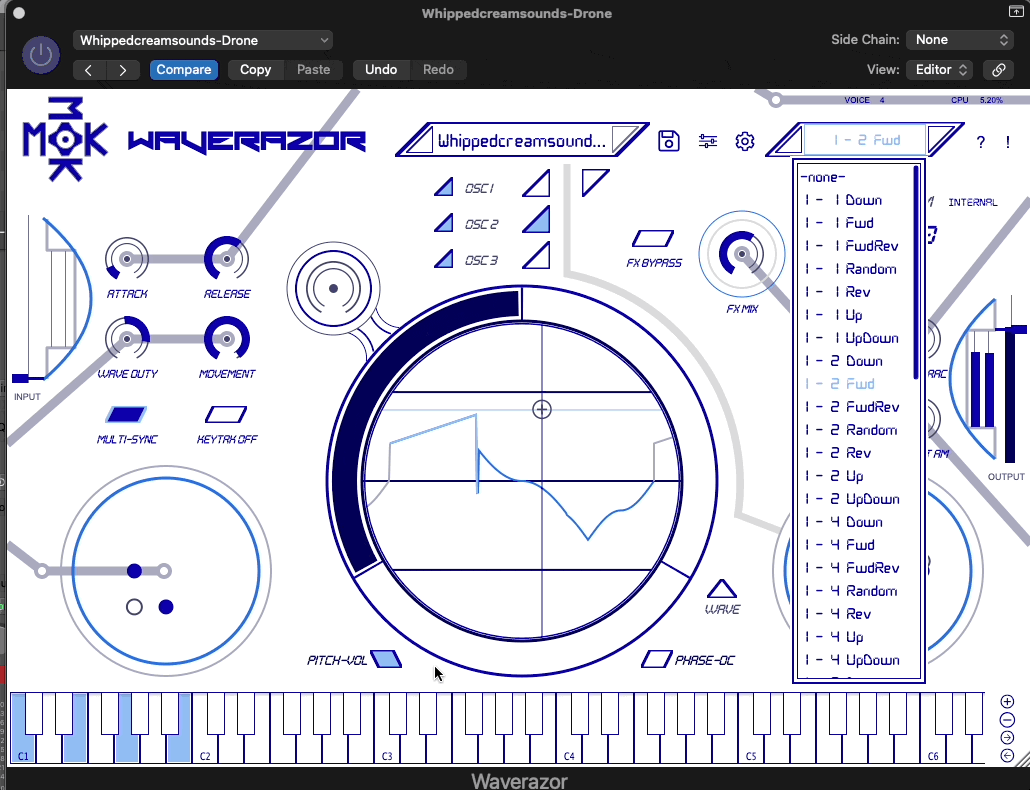1030x790 pixels.
Task: Click the WAVE DUTY knob
Action: click(x=127, y=339)
